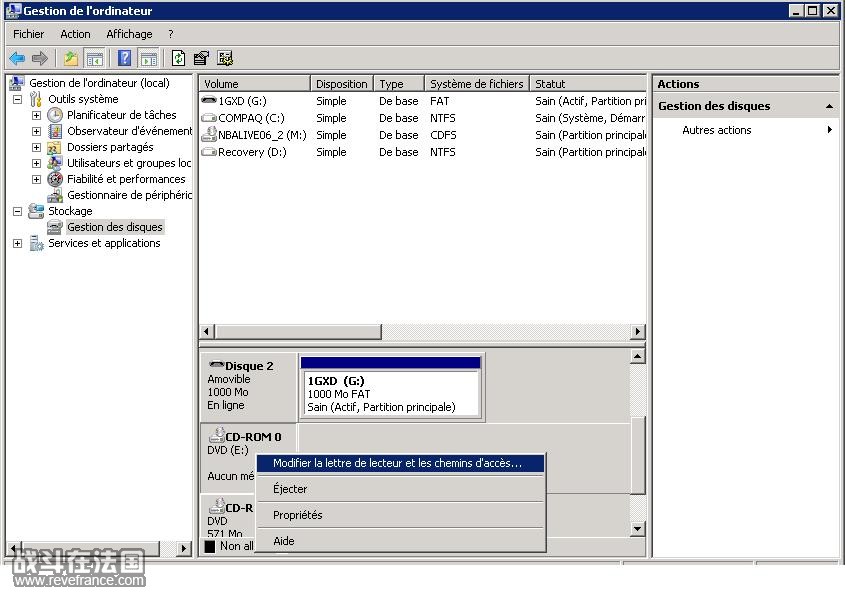The height and width of the screenshot is (600, 845).
Task: Click the Planificateur de tâches clock icon
Action: coord(55,115)
